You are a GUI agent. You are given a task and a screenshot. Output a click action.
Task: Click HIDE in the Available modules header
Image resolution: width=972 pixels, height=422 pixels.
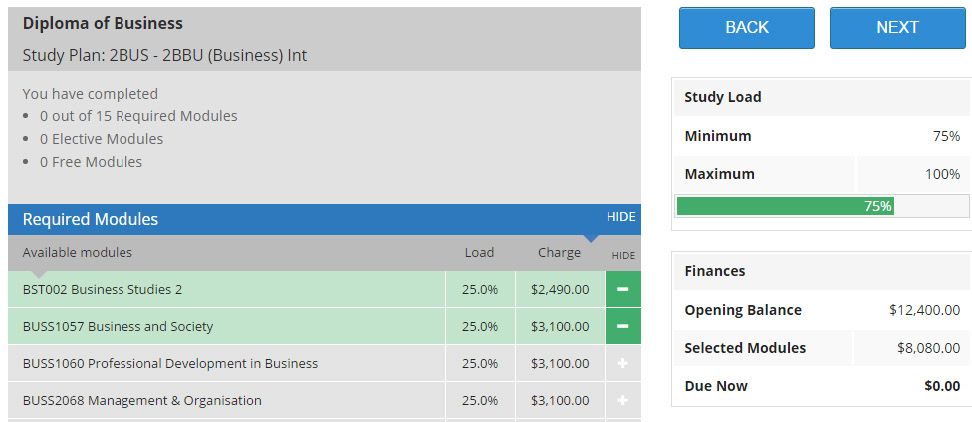[623, 255]
